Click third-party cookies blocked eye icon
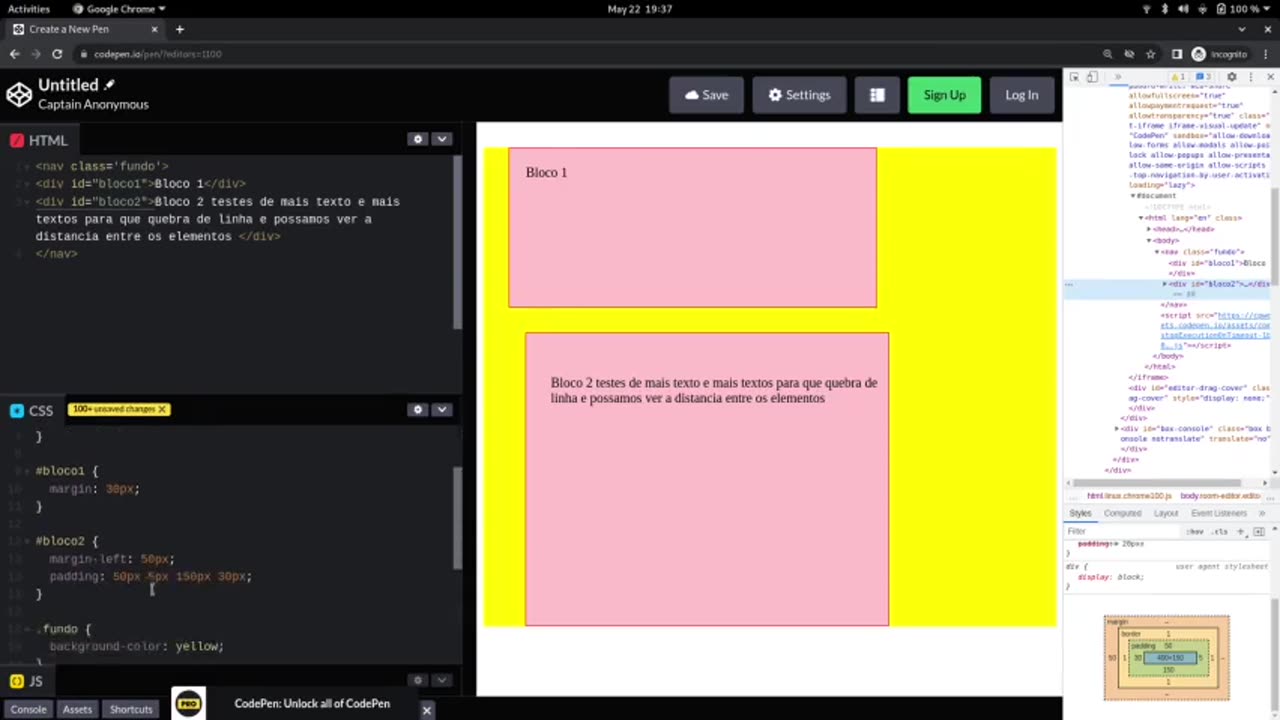This screenshot has height=720, width=1280. click(x=1129, y=54)
